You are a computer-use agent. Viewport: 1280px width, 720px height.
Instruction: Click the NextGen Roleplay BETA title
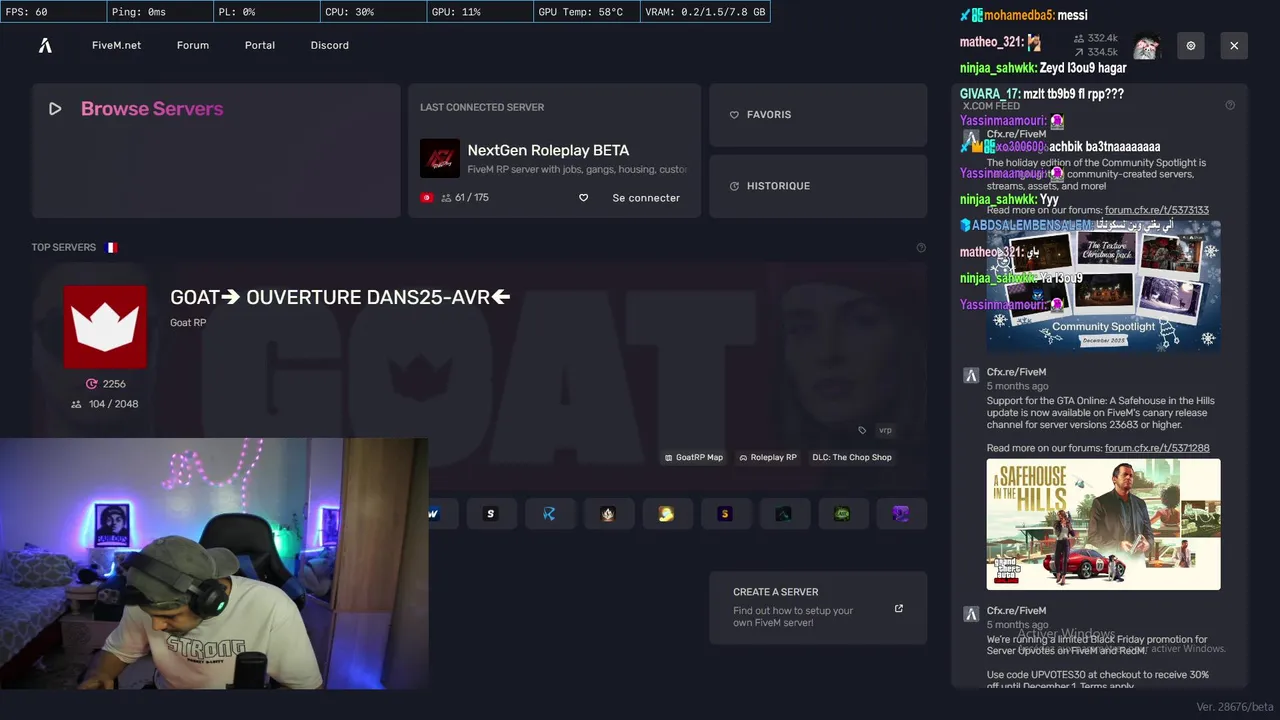(548, 150)
